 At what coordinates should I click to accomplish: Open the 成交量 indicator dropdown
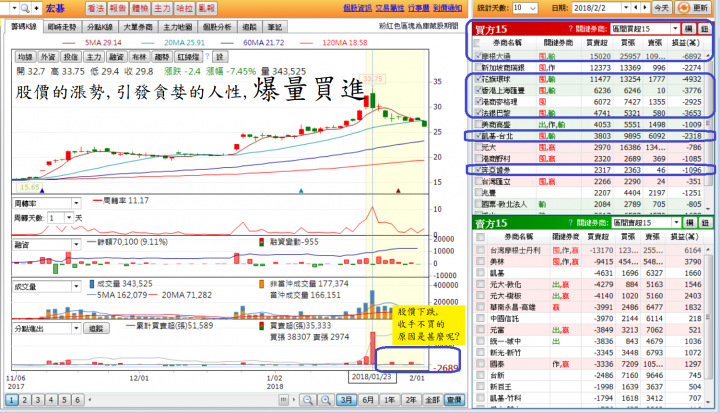76,287
